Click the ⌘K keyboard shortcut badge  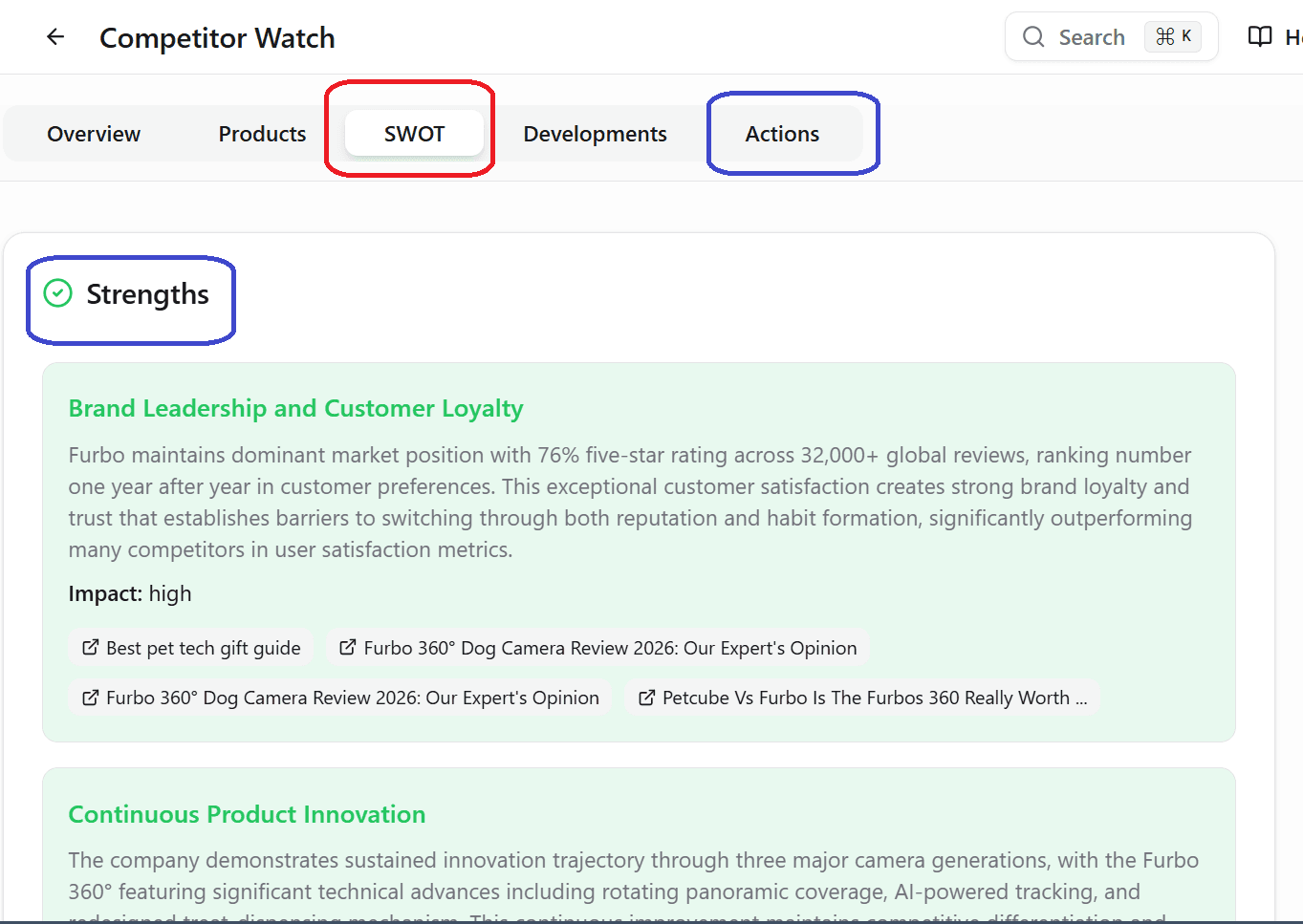click(x=1174, y=36)
